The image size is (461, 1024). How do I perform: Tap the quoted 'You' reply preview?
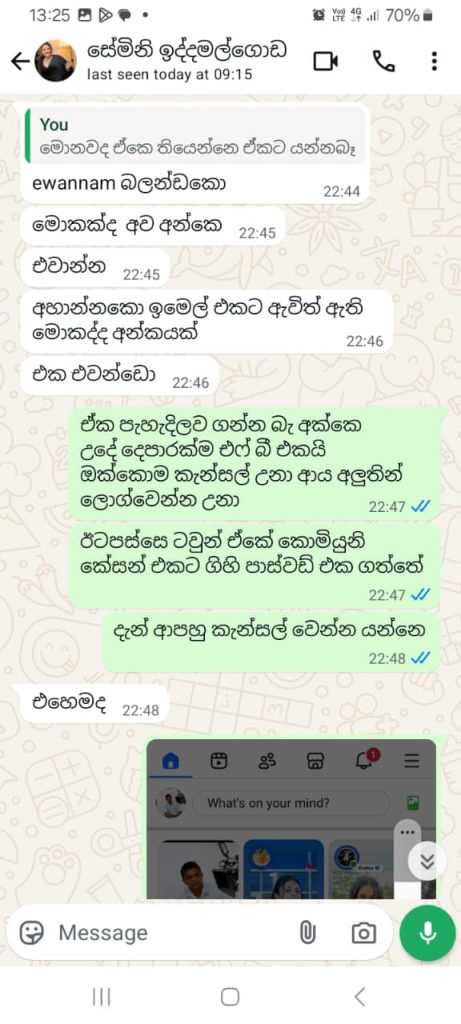coord(195,135)
